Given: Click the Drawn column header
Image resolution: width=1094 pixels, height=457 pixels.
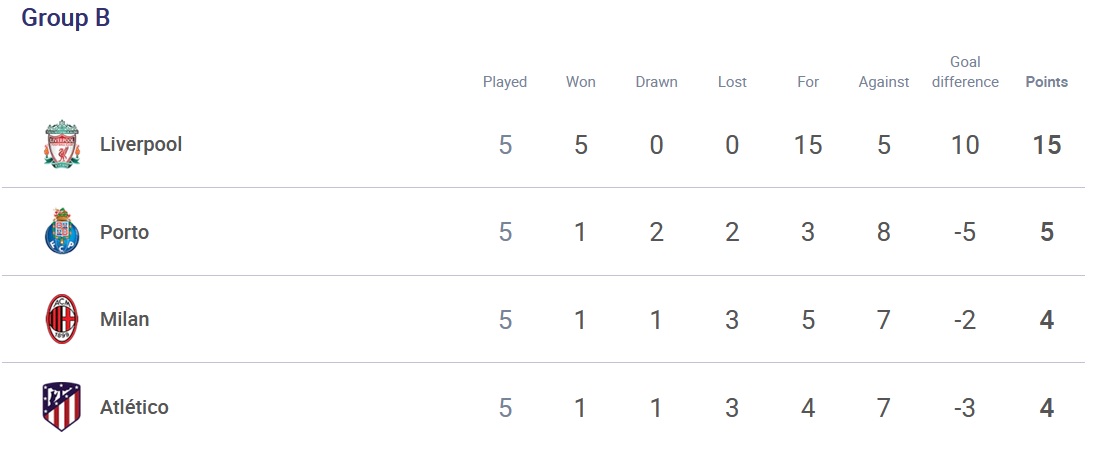Looking at the screenshot, I should coord(657,82).
